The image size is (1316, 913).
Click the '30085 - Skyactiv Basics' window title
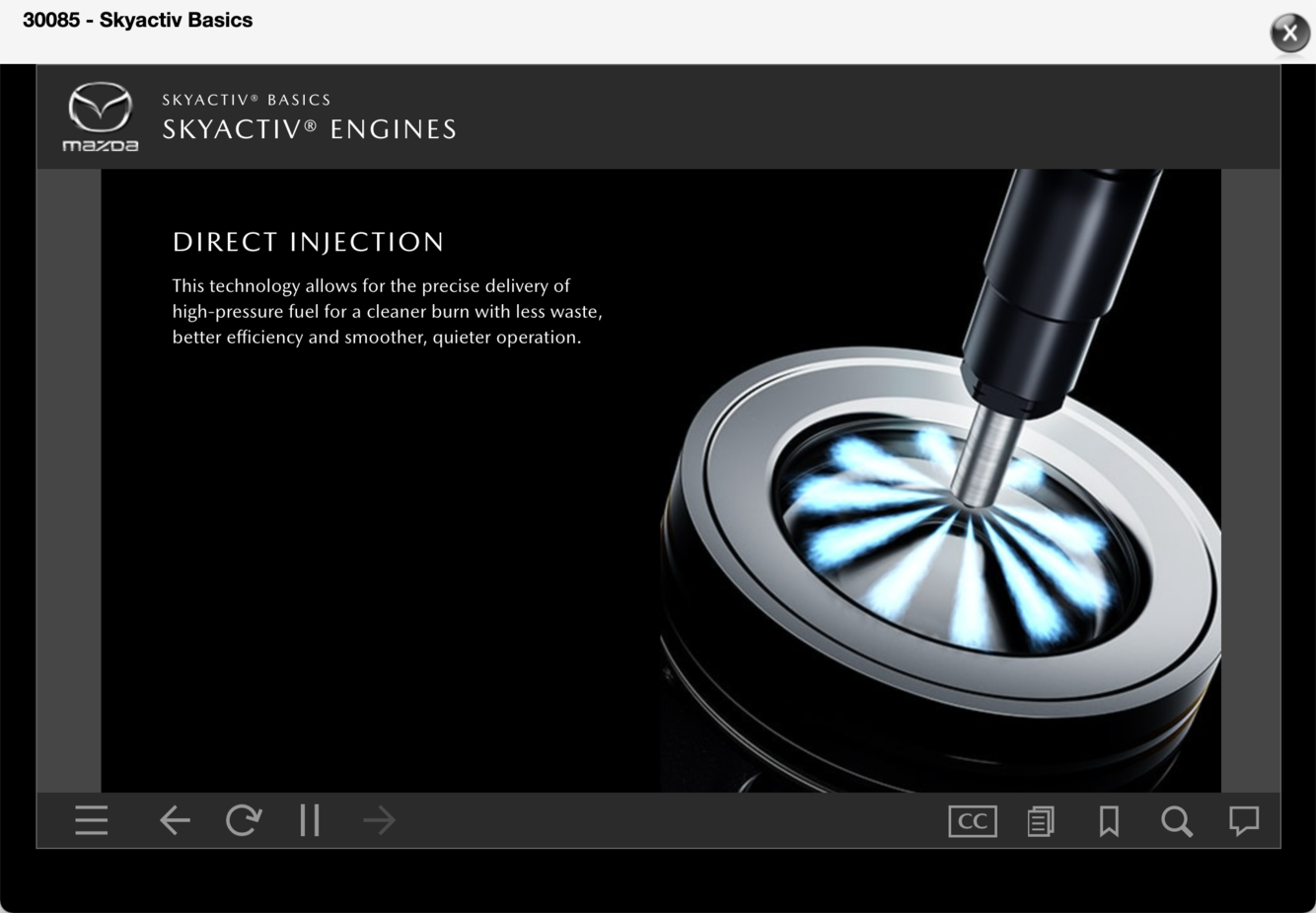(137, 20)
